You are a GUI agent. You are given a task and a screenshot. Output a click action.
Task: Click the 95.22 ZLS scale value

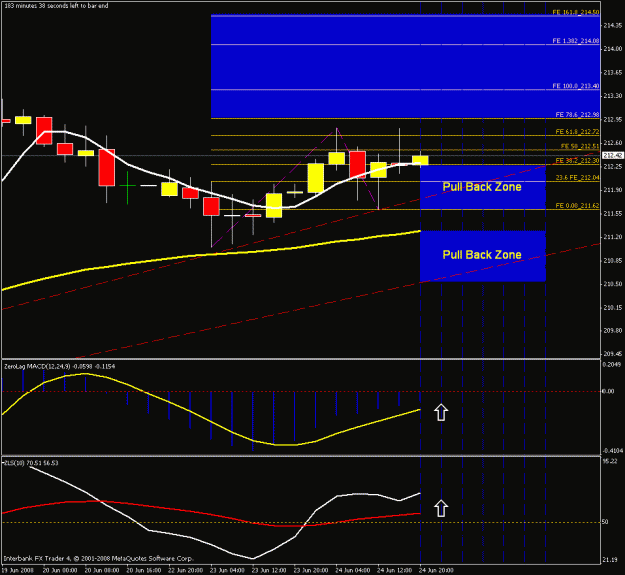tap(610, 461)
